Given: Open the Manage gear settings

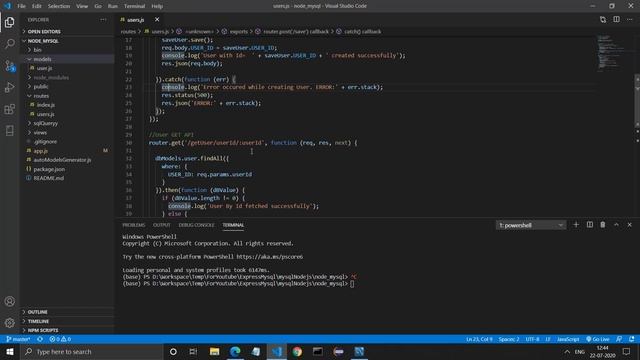Looking at the screenshot, I should pos(9,323).
